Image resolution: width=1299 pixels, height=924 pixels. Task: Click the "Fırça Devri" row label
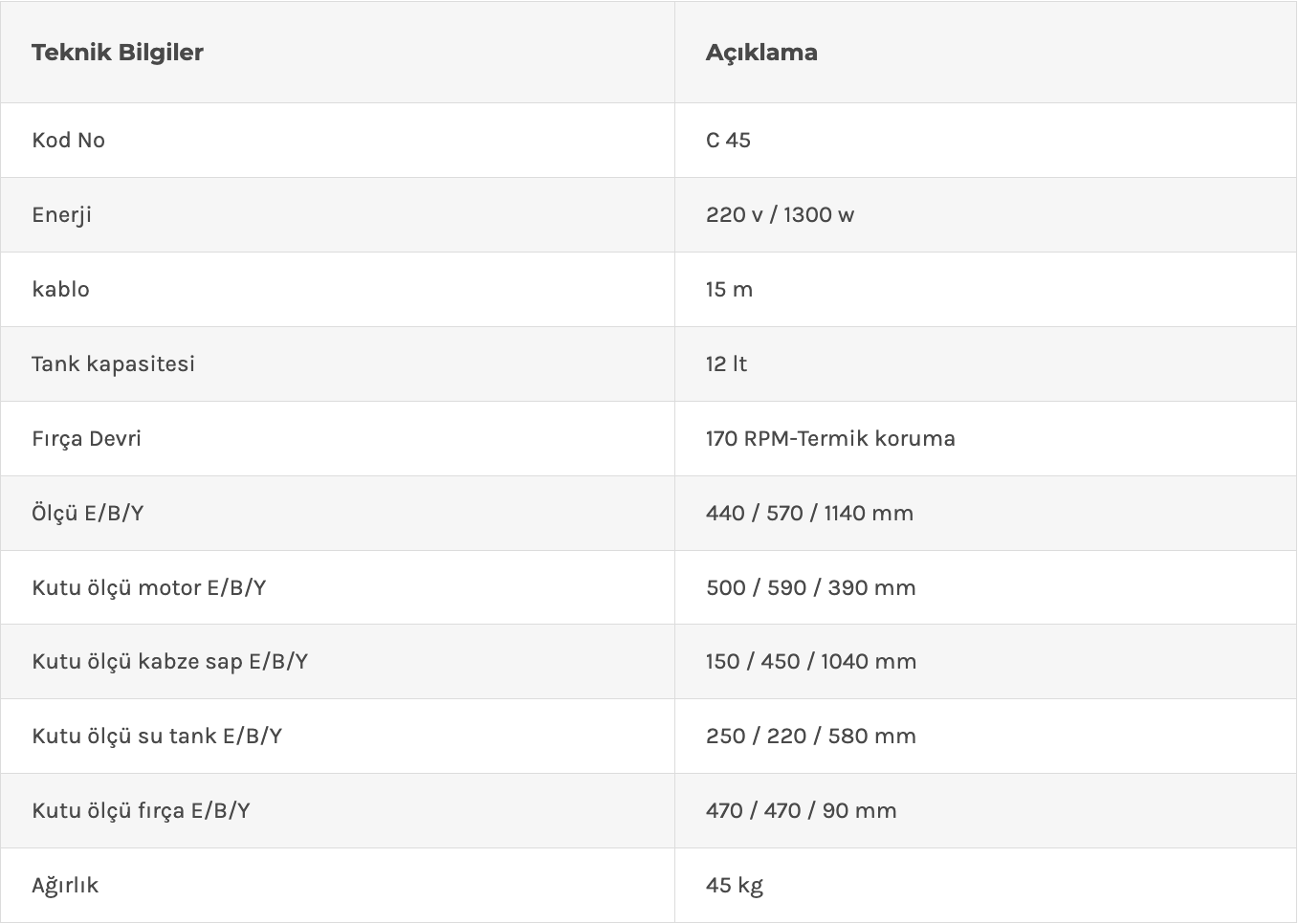coord(86,439)
